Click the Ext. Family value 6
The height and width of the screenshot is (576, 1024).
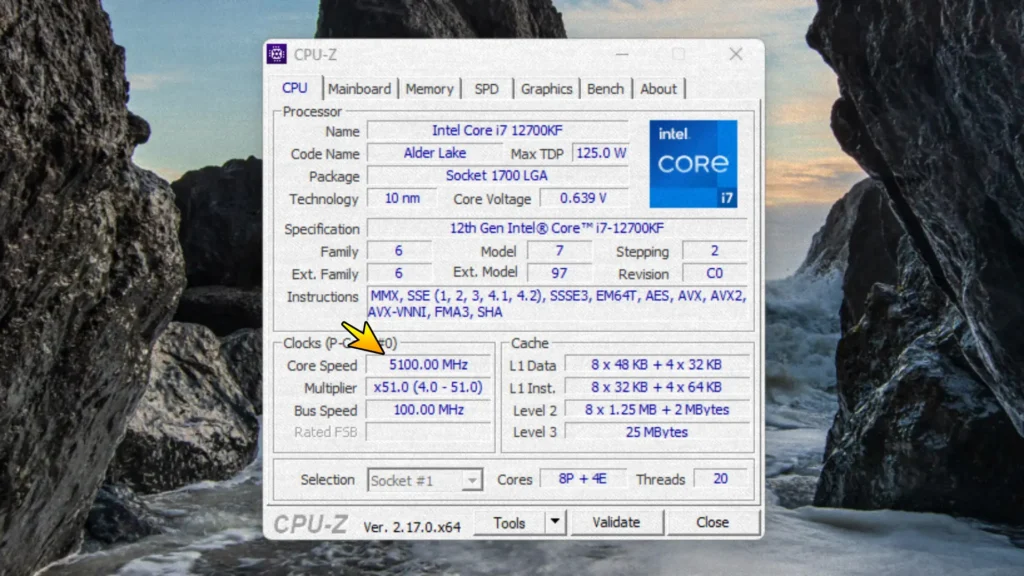(x=398, y=273)
